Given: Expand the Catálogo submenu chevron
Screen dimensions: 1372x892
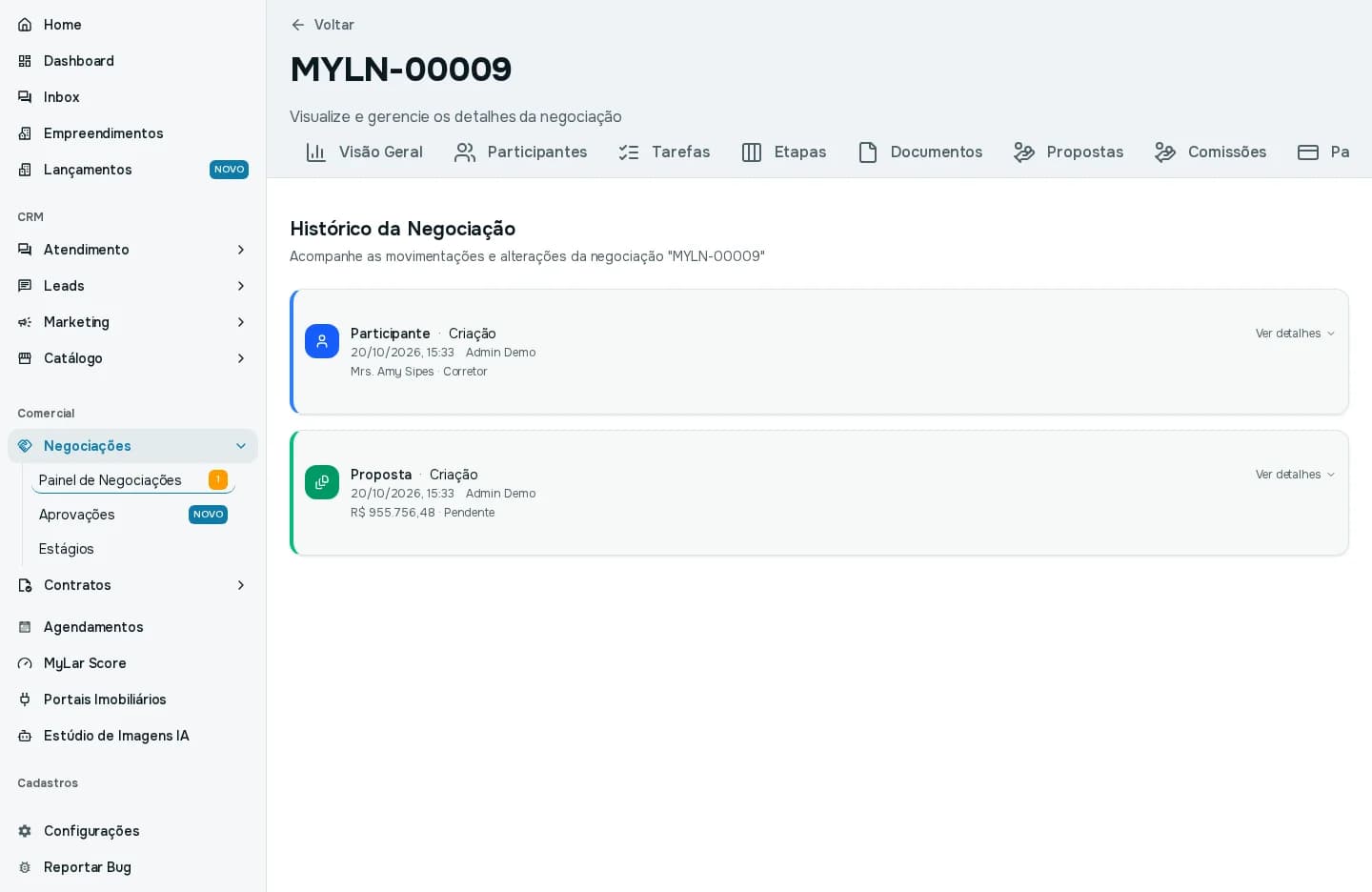Looking at the screenshot, I should 241,358.
